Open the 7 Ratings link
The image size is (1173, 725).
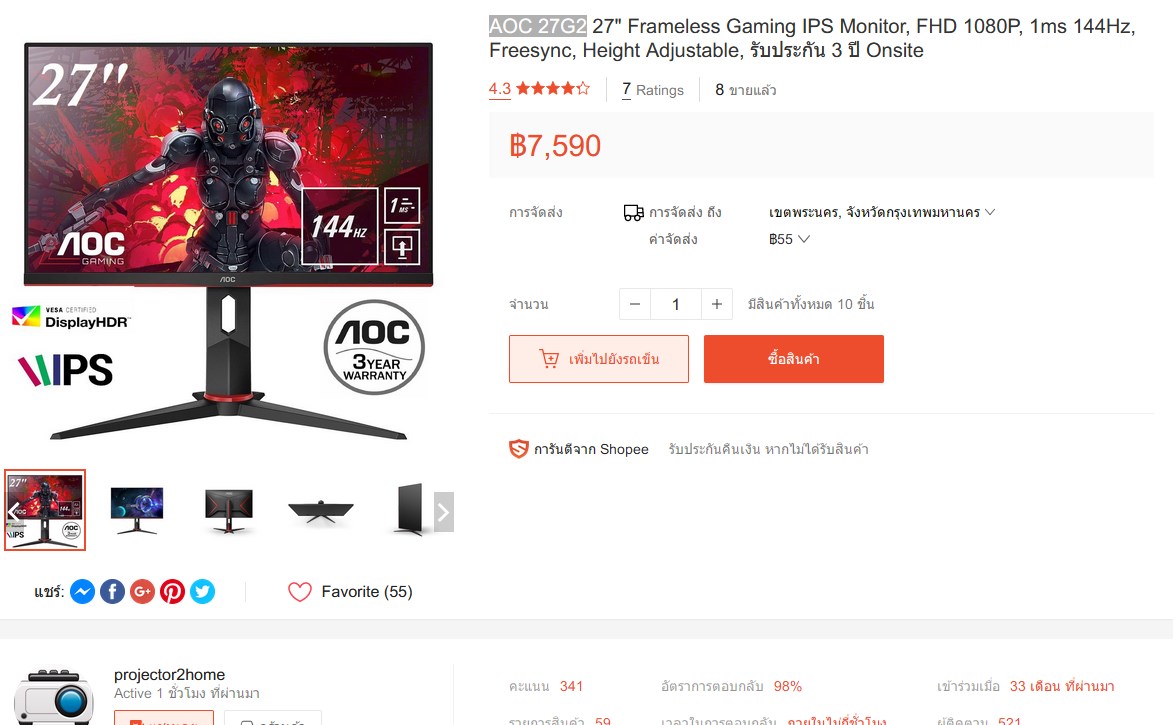(x=652, y=90)
